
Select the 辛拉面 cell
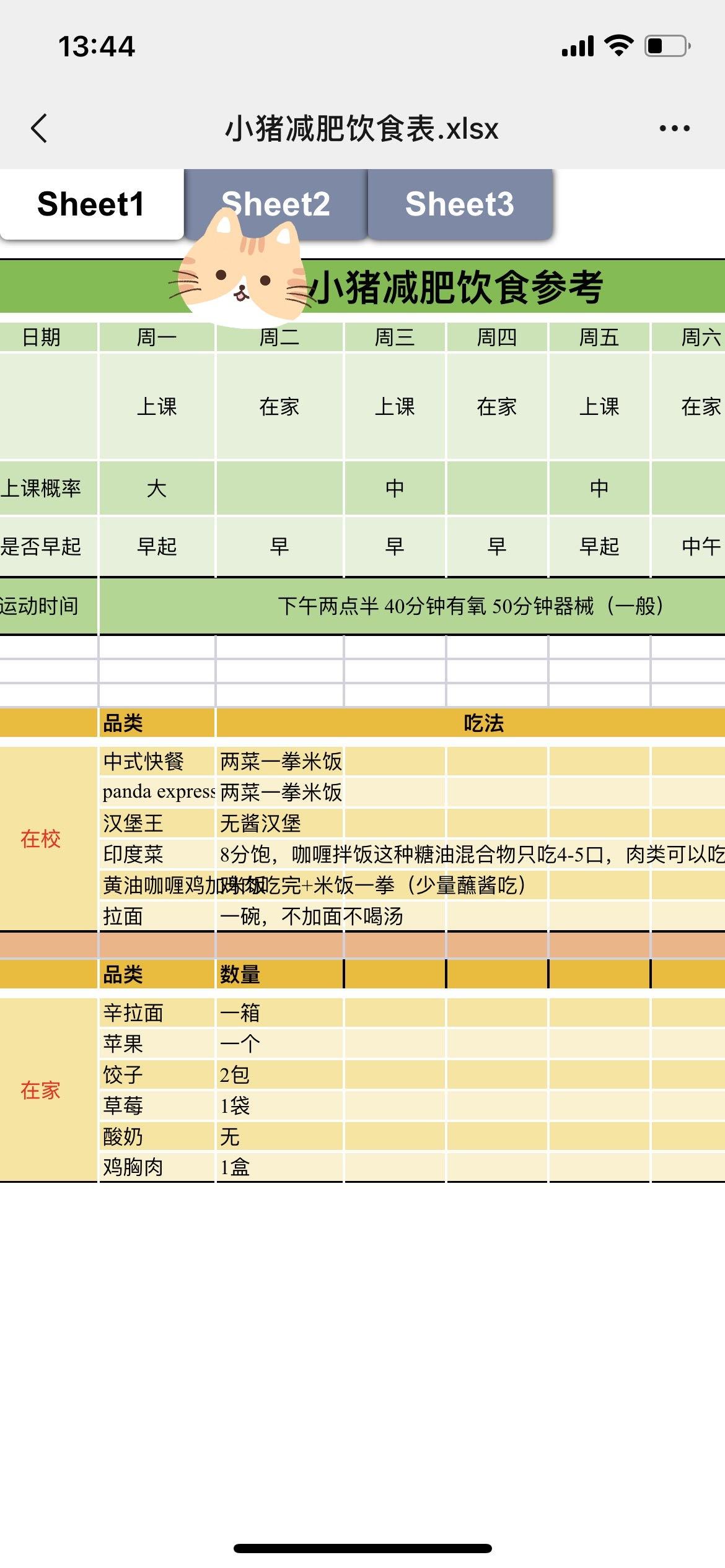point(157,1013)
